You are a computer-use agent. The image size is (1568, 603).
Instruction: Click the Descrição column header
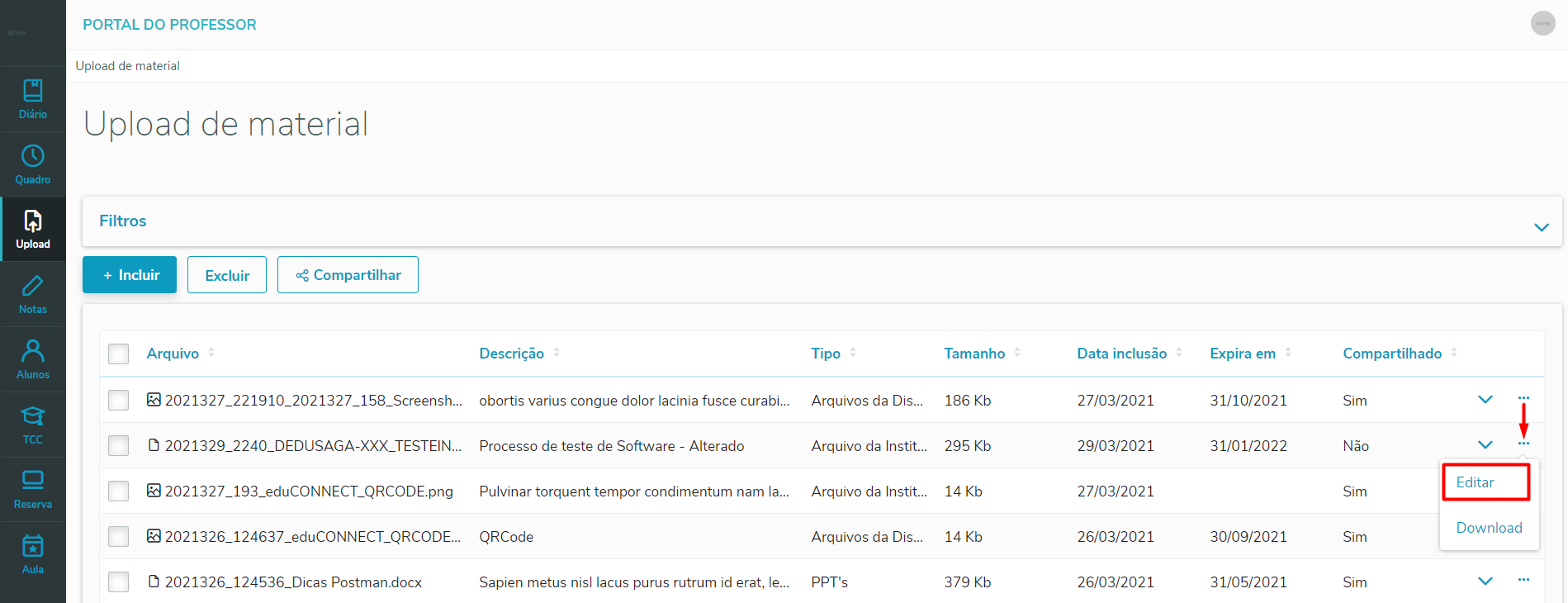(511, 354)
